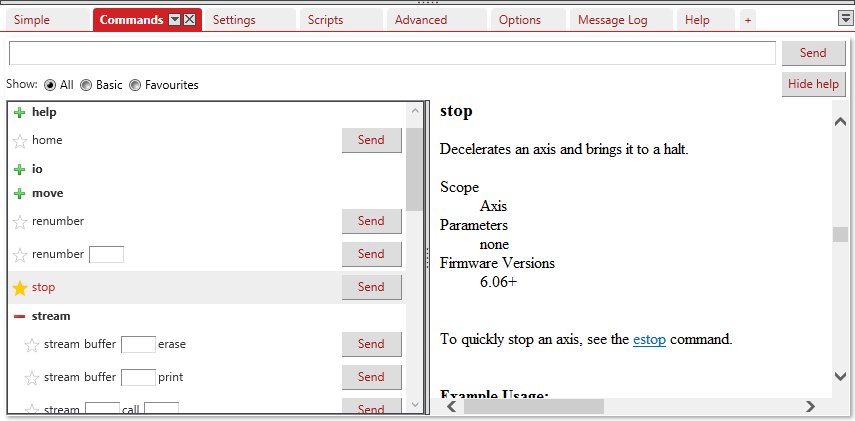Image resolution: width=855 pixels, height=421 pixels.
Task: Focus the command entry text field
Action: pyautogui.click(x=393, y=53)
